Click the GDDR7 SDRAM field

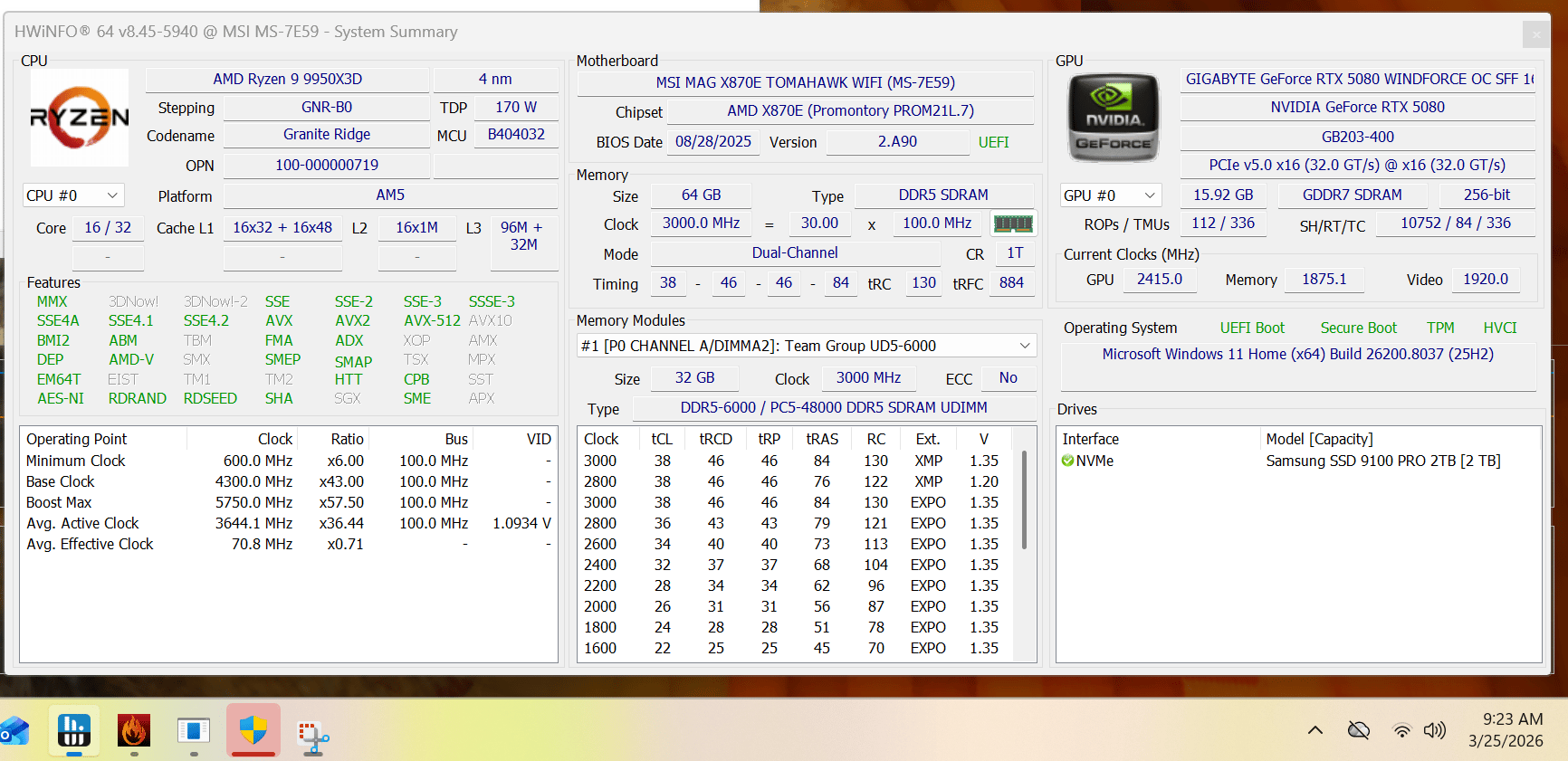pyautogui.click(x=1353, y=195)
